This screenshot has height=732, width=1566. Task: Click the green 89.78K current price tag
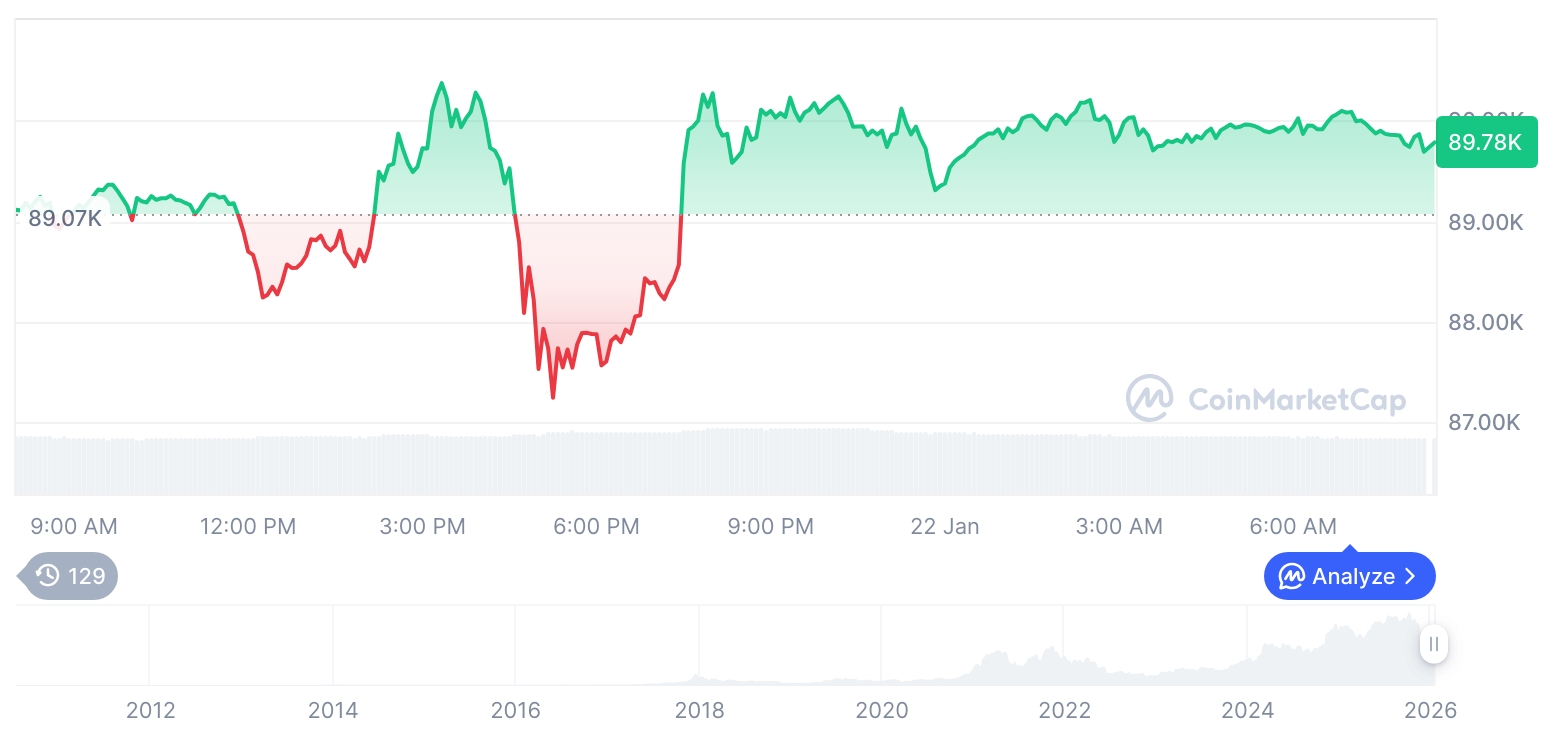tap(1485, 142)
